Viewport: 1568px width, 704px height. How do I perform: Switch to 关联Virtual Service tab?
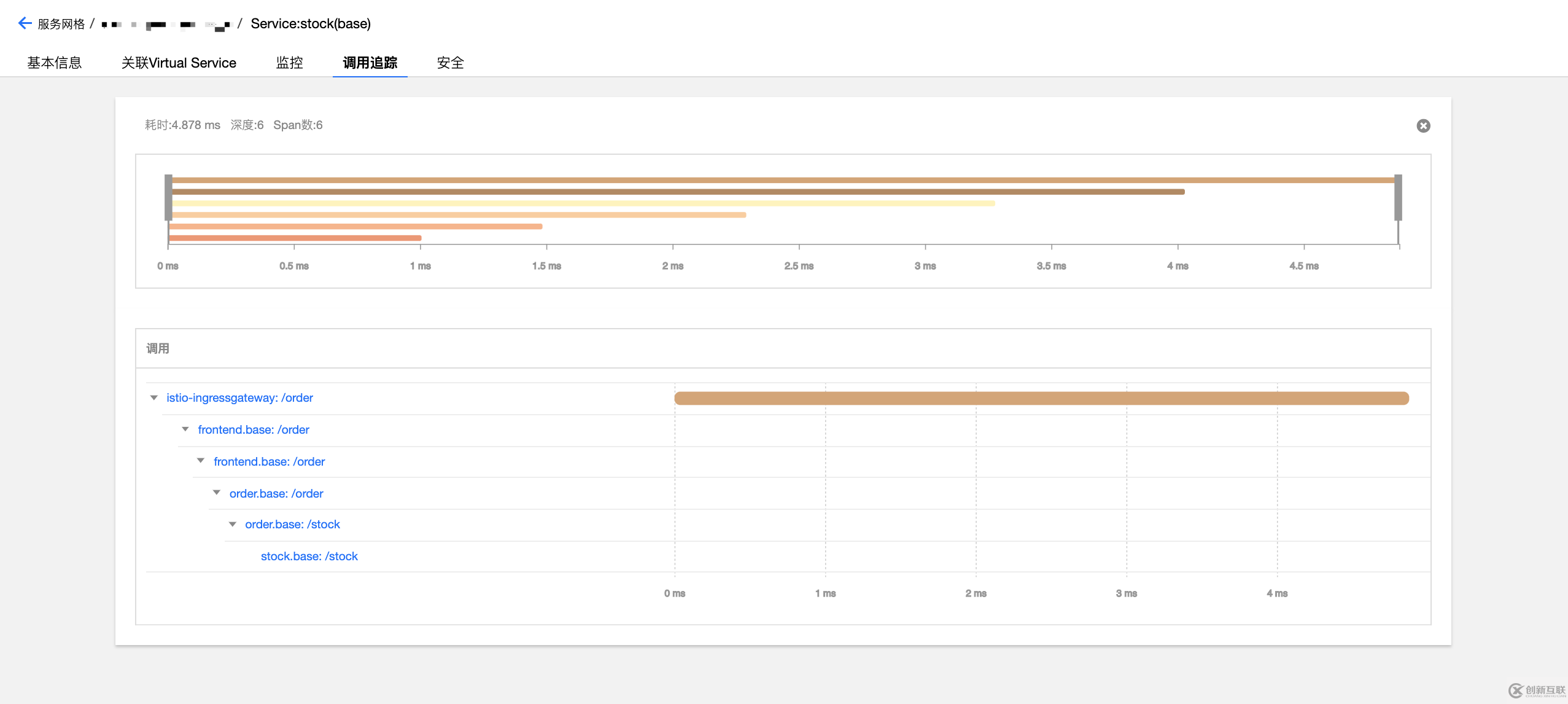pos(179,63)
